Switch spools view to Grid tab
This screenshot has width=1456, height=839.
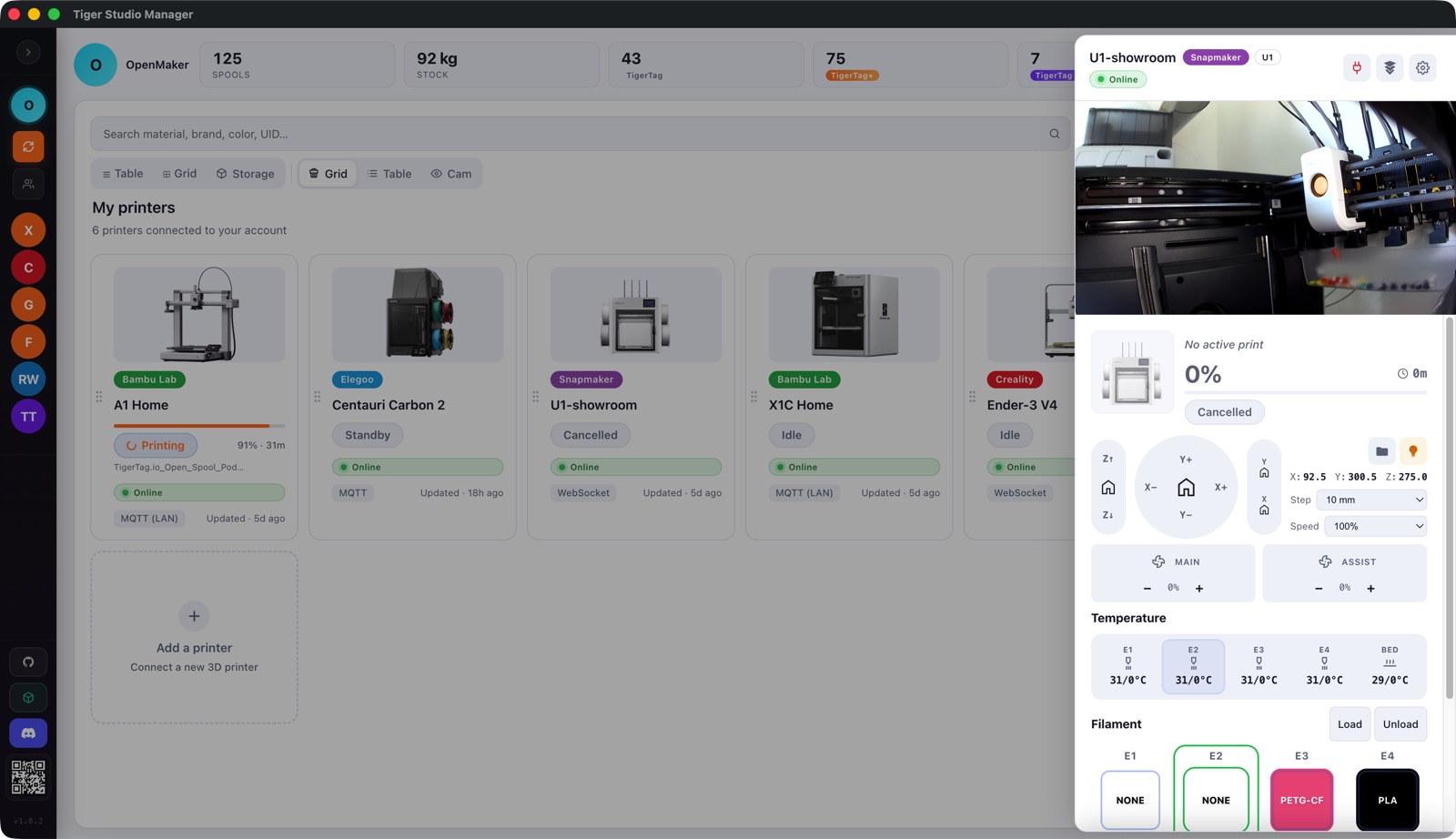179,174
